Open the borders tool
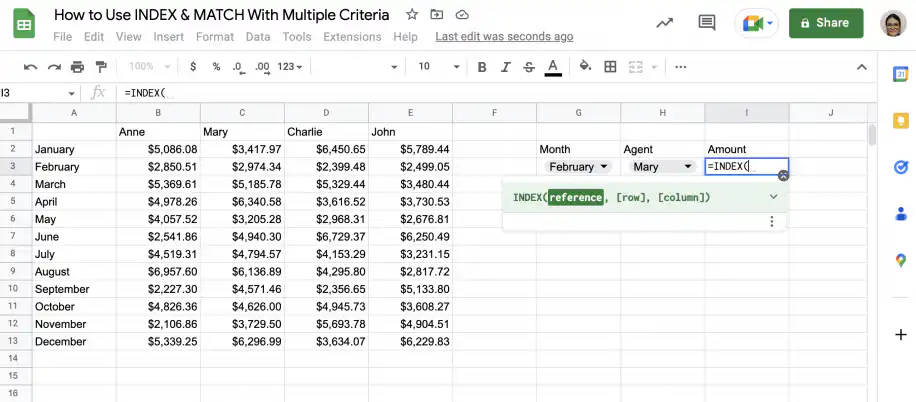 (x=610, y=67)
